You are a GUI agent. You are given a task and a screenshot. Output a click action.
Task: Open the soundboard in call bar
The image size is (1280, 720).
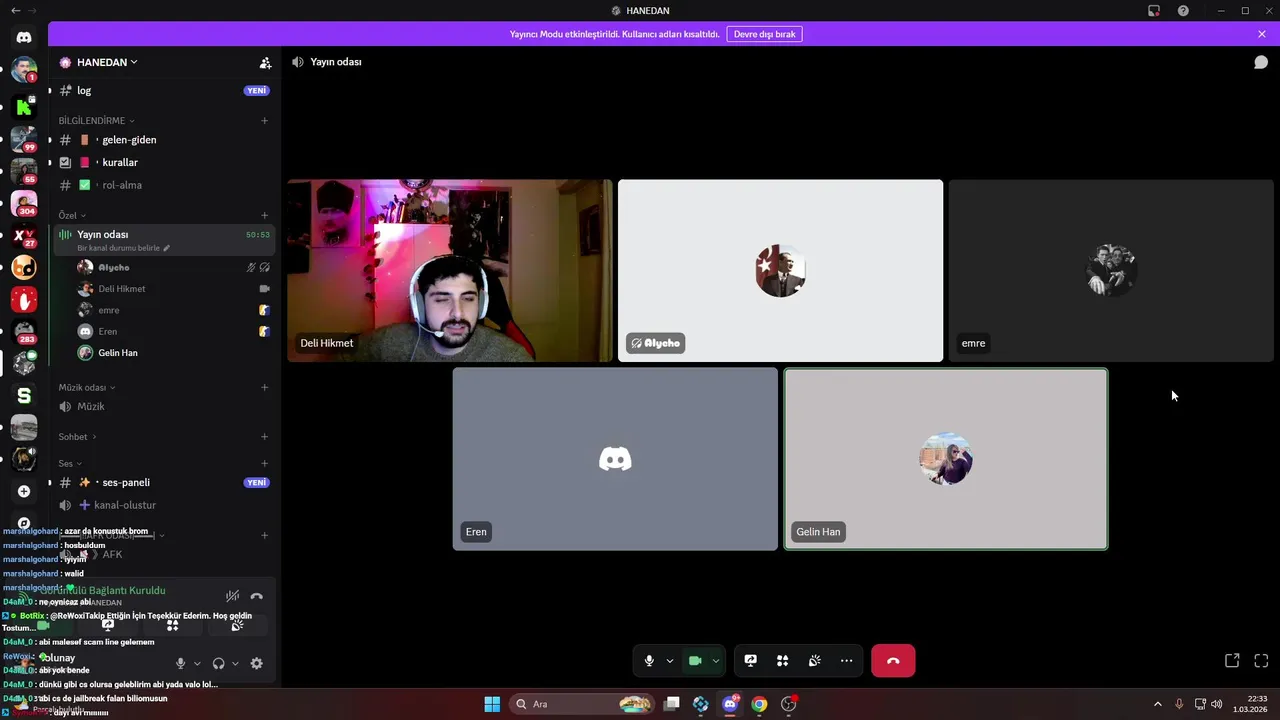click(815, 661)
